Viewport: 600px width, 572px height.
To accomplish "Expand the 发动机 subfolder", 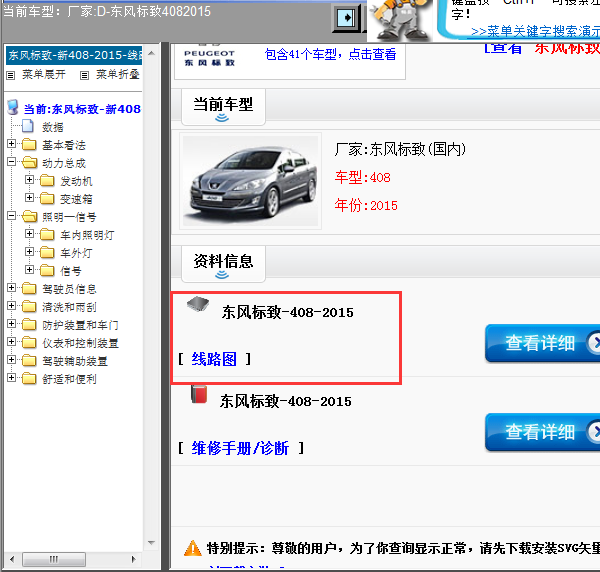I will tap(29, 179).
